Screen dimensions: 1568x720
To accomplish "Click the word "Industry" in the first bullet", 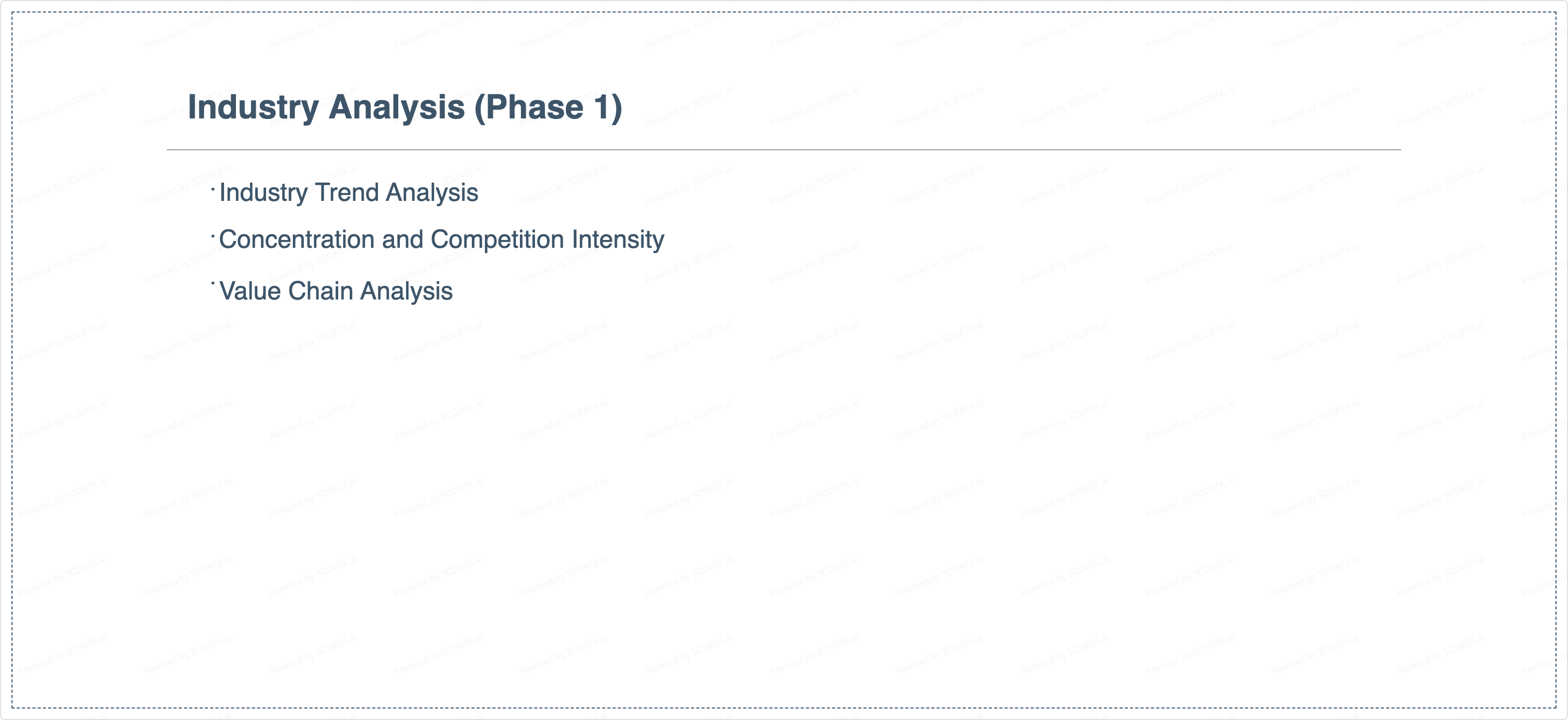I will (x=263, y=193).
